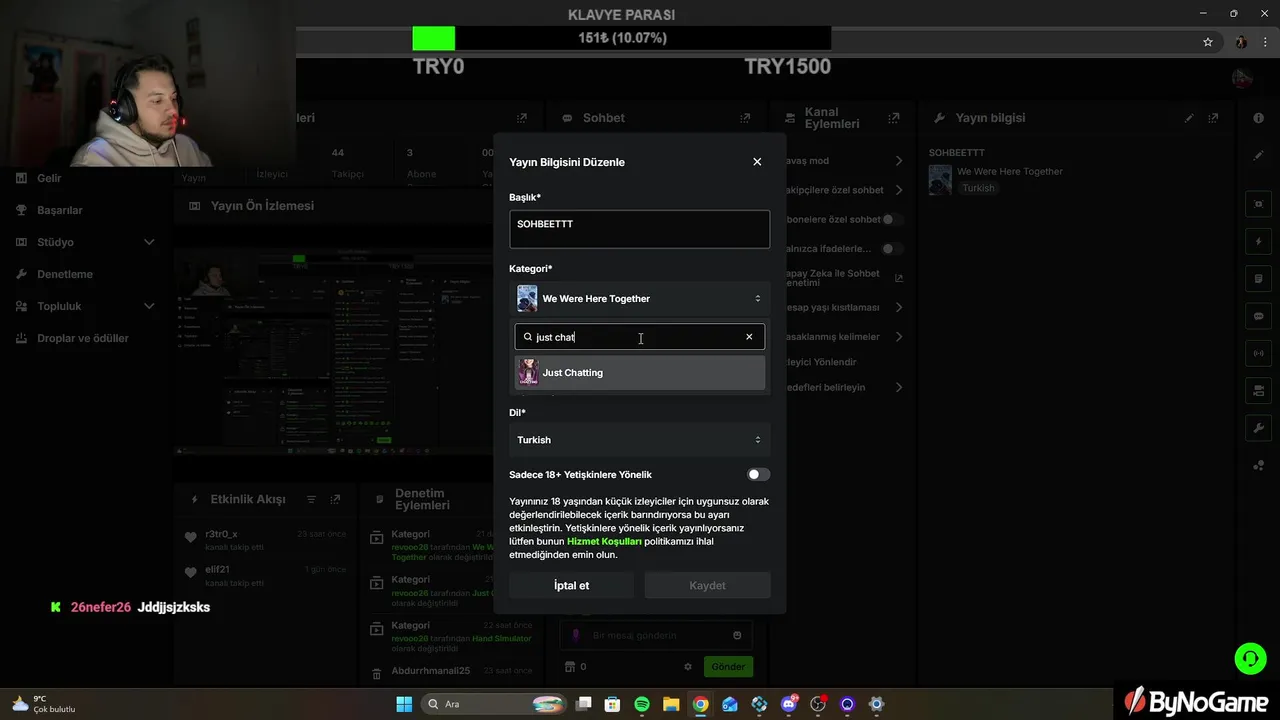Expand hedefleri belirleyin chevron
The width and height of the screenshot is (1280, 720).
pos(898,387)
